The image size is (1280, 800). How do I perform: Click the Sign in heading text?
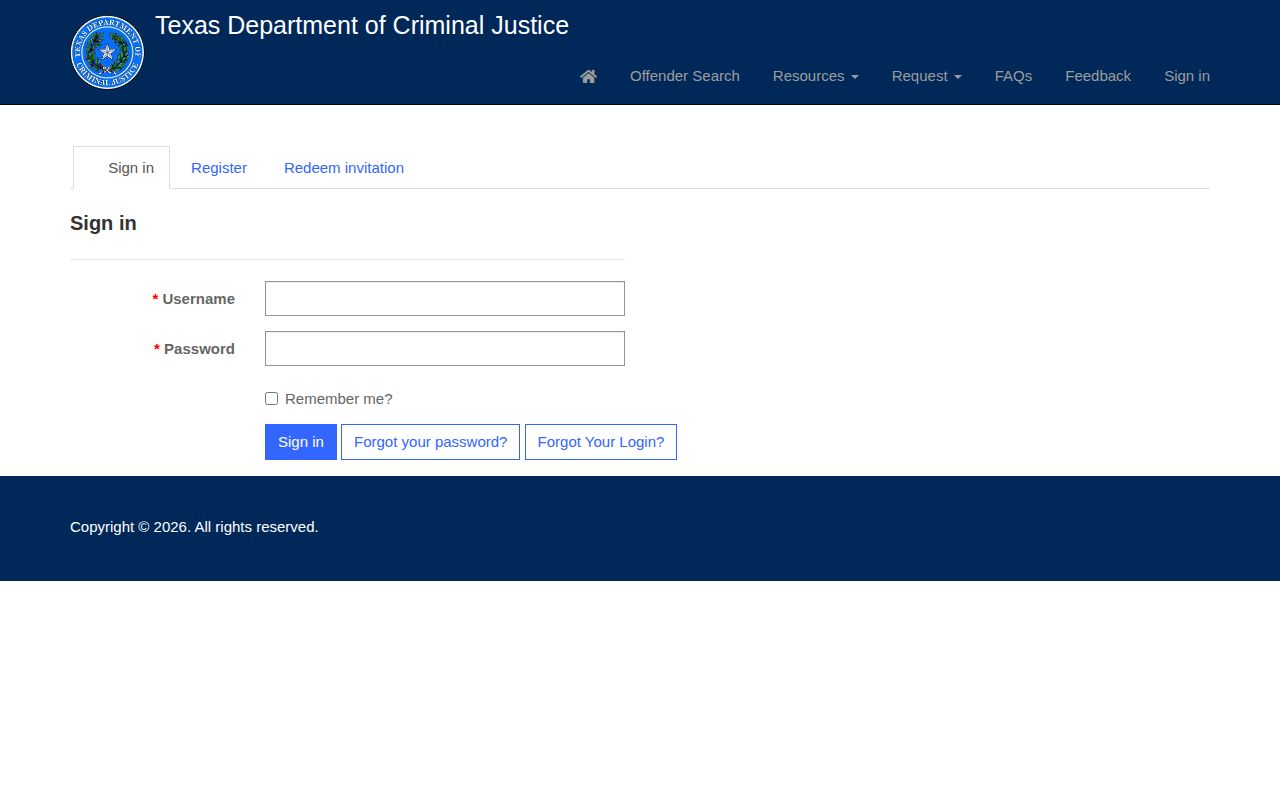coord(103,223)
